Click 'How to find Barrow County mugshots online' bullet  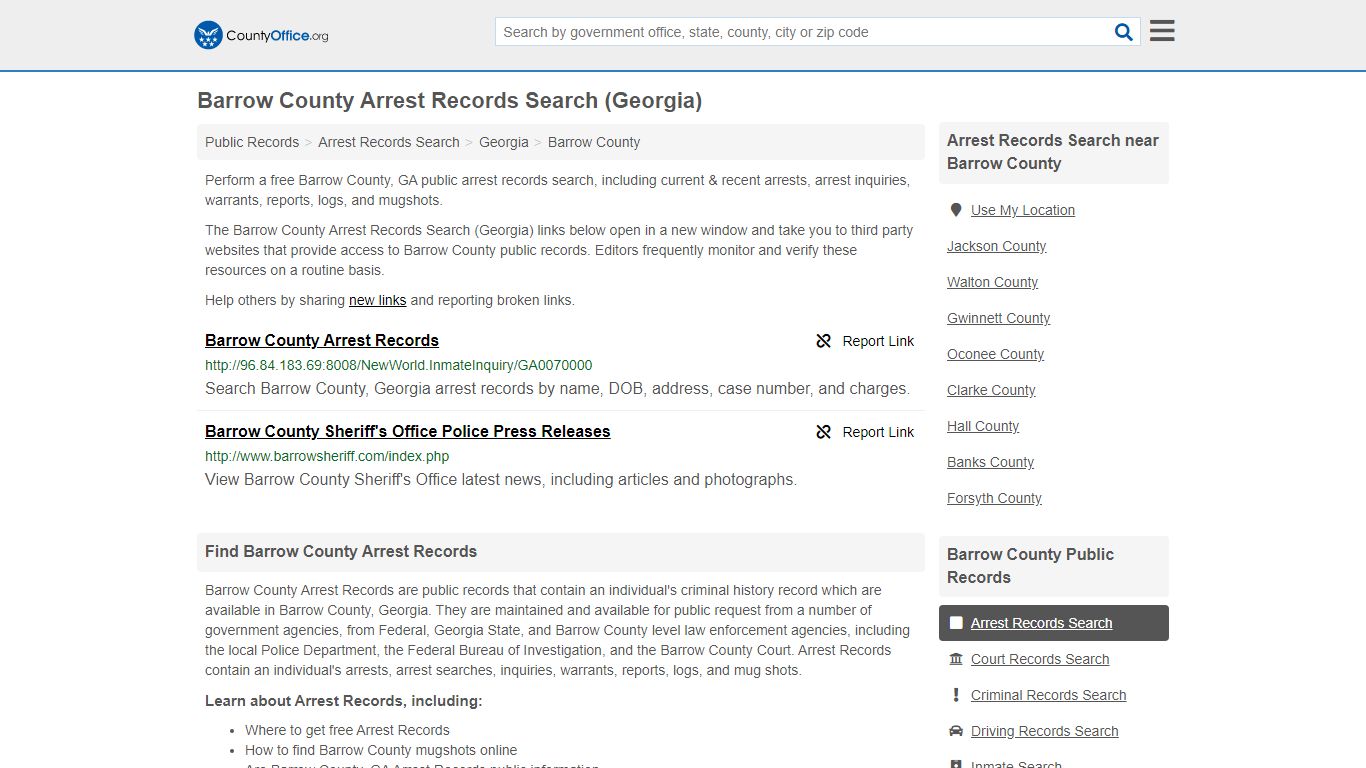click(381, 750)
